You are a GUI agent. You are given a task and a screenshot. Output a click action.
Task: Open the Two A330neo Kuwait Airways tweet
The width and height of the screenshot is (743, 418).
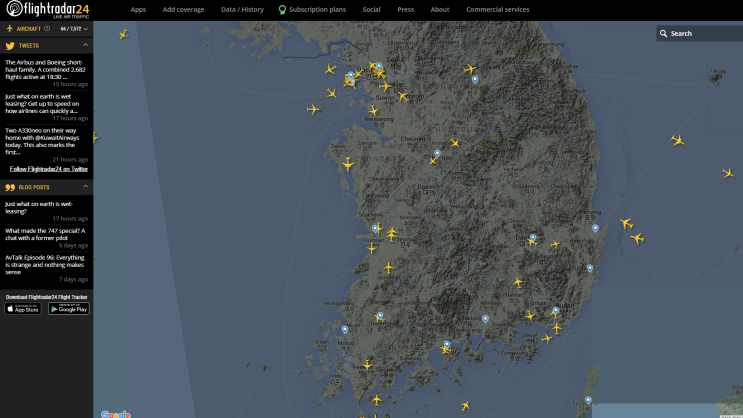pyautogui.click(x=42, y=141)
